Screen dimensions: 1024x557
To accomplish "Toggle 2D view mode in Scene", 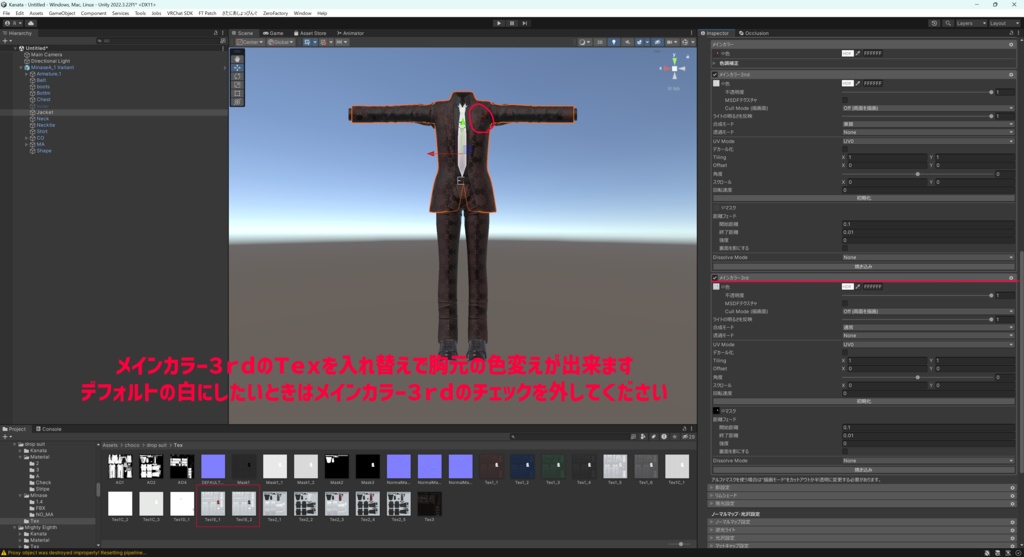I will [x=600, y=42].
